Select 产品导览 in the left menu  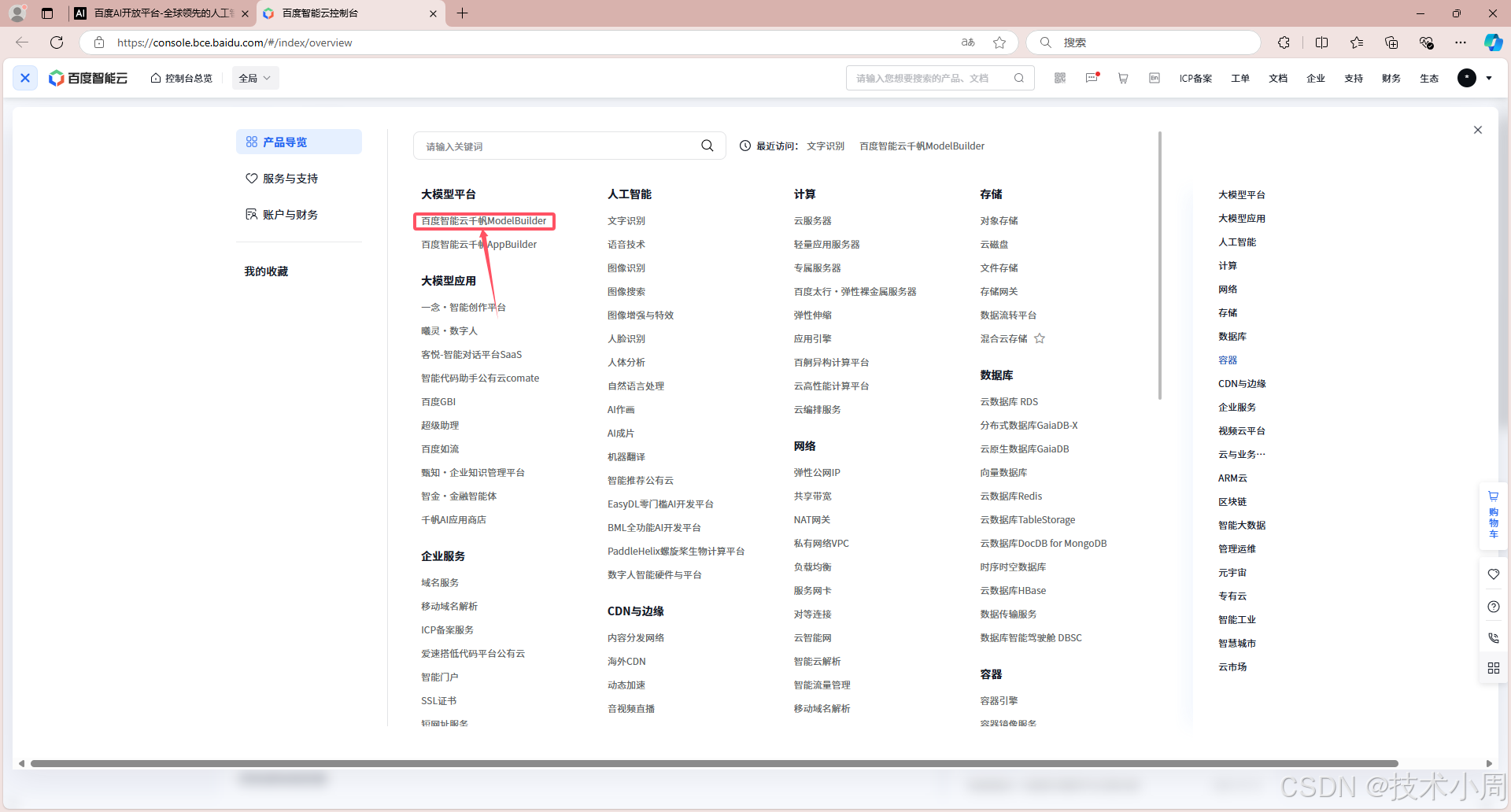(x=299, y=142)
